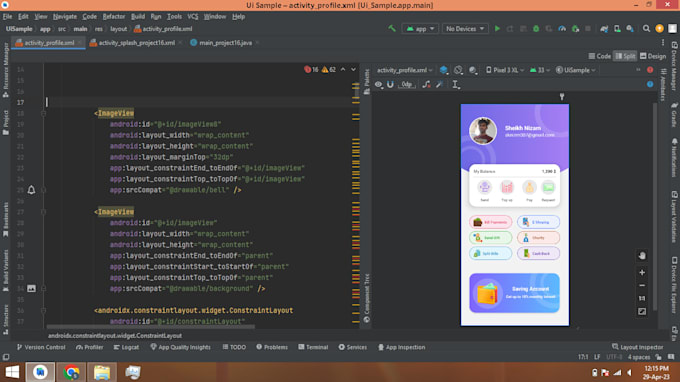
Task: Click the design preview vertical scrollbar
Action: pyautogui.click(x=655, y=206)
